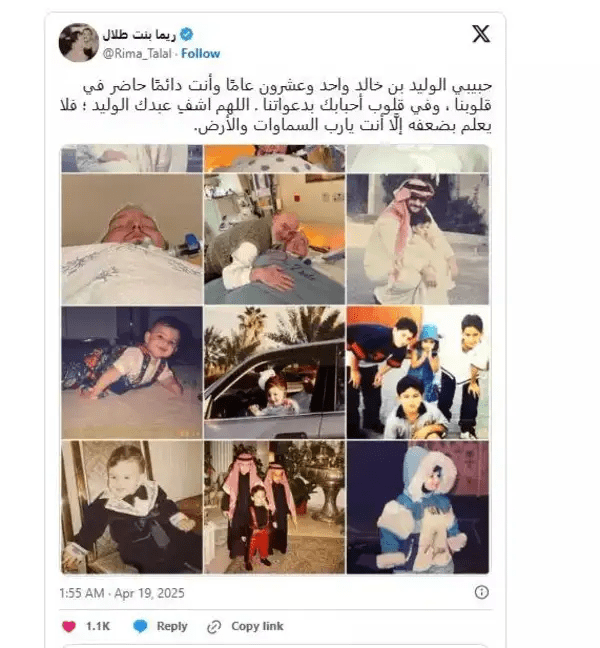600x648 pixels.
Task: Click the blue reply bubble icon
Action: pos(140,626)
